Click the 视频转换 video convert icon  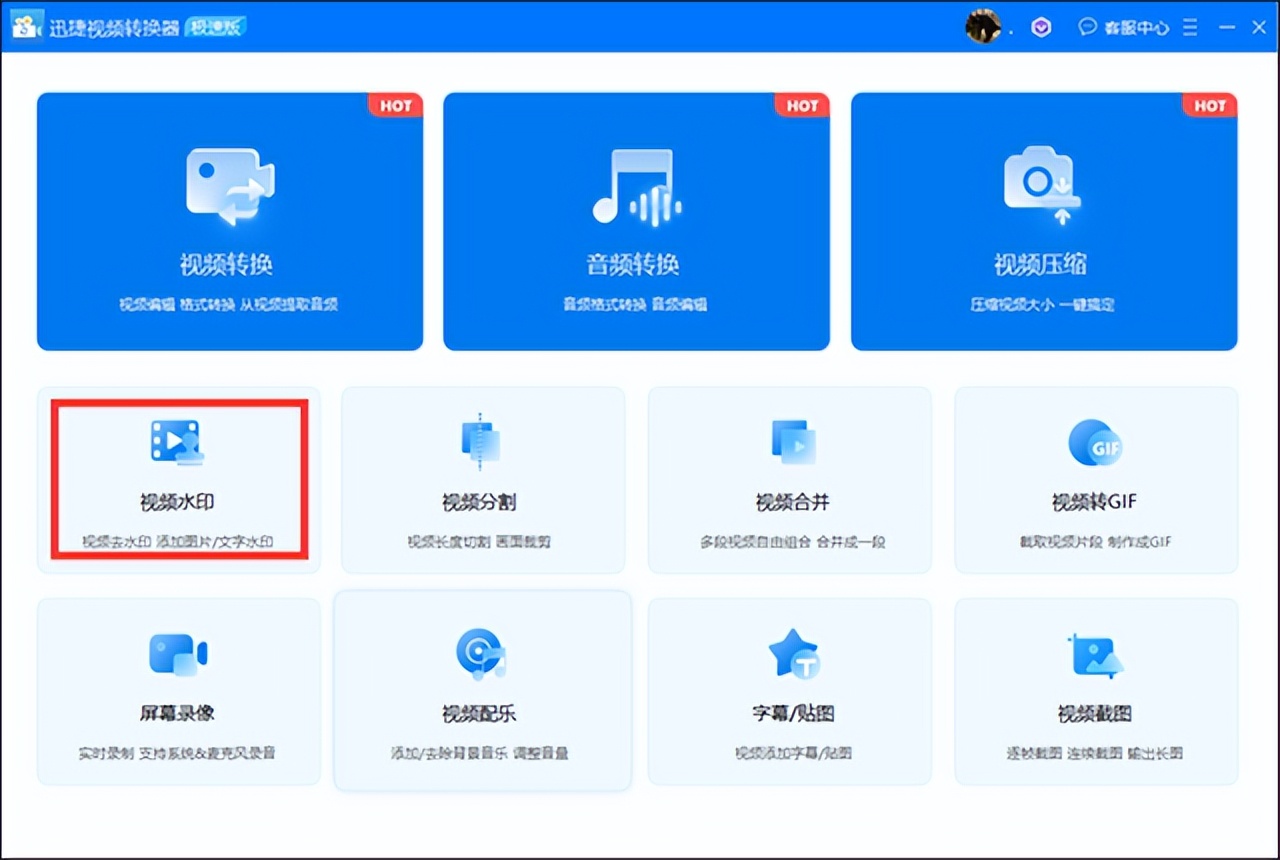(230, 186)
